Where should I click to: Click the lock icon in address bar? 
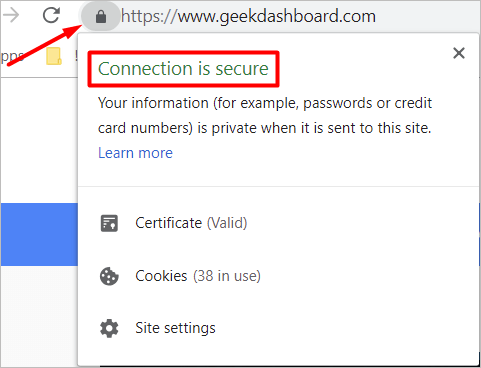(x=101, y=16)
